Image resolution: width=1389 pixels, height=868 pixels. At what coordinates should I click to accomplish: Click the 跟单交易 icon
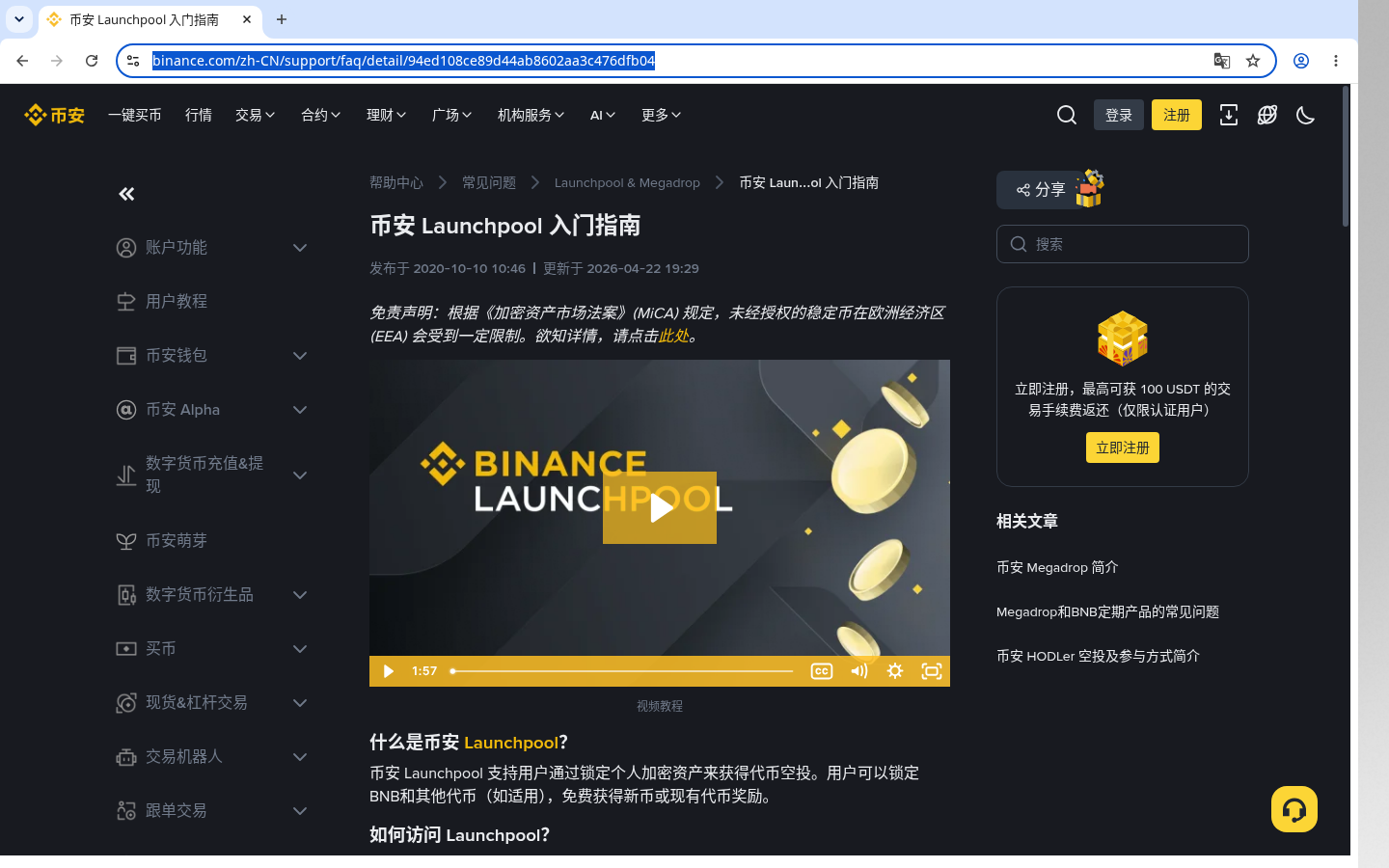(x=126, y=811)
